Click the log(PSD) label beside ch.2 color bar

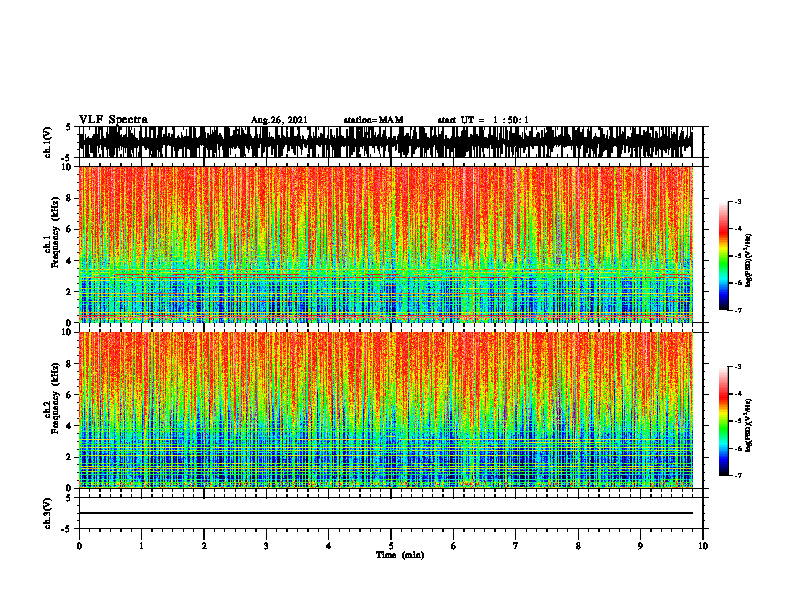pyautogui.click(x=750, y=425)
